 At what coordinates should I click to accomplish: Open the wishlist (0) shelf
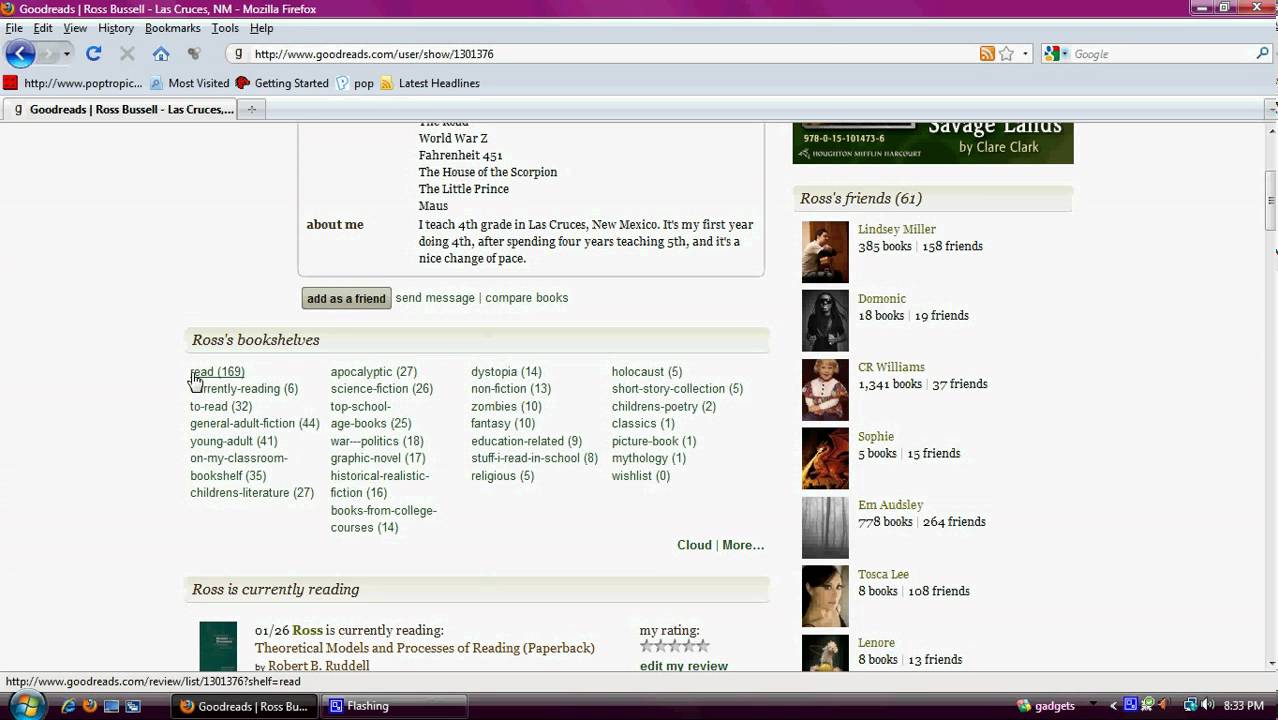(641, 476)
